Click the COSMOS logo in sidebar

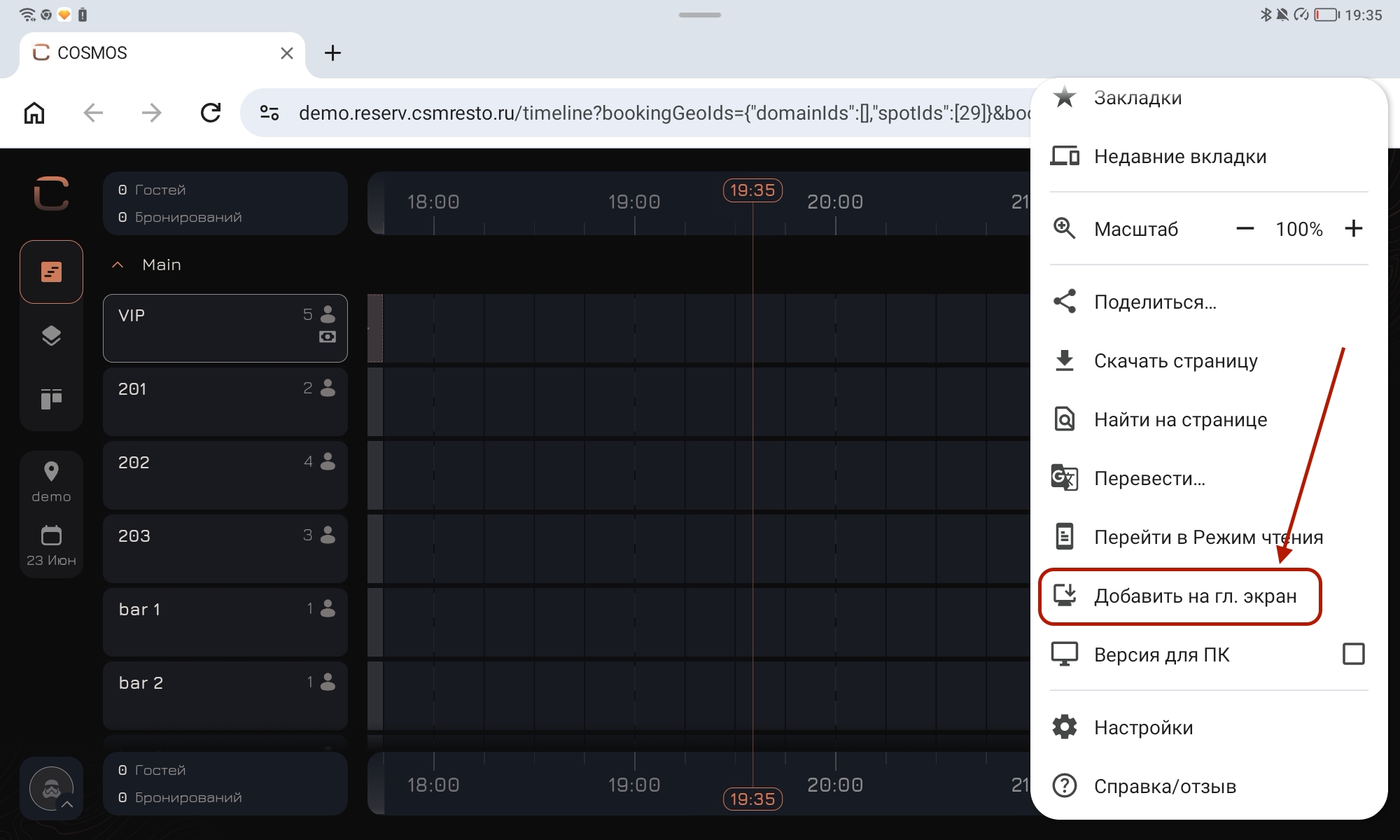click(x=51, y=193)
